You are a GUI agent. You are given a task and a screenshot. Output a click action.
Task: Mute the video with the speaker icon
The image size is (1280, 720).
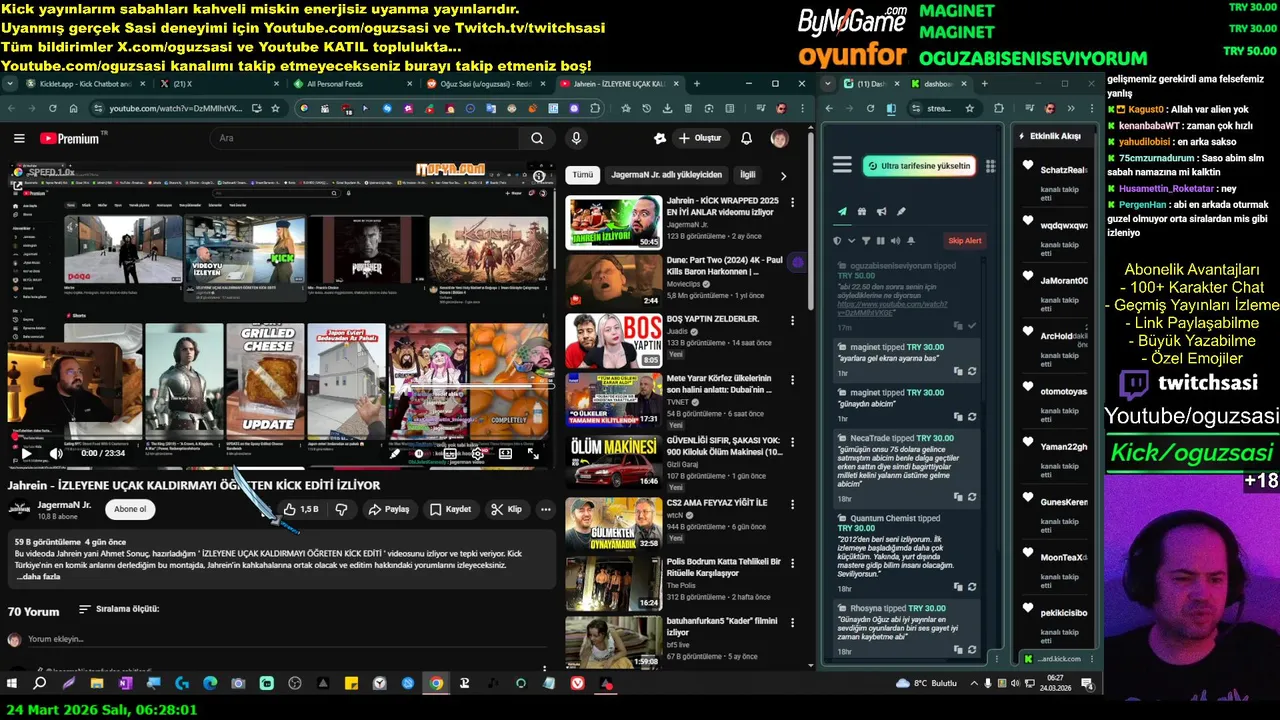coord(56,453)
